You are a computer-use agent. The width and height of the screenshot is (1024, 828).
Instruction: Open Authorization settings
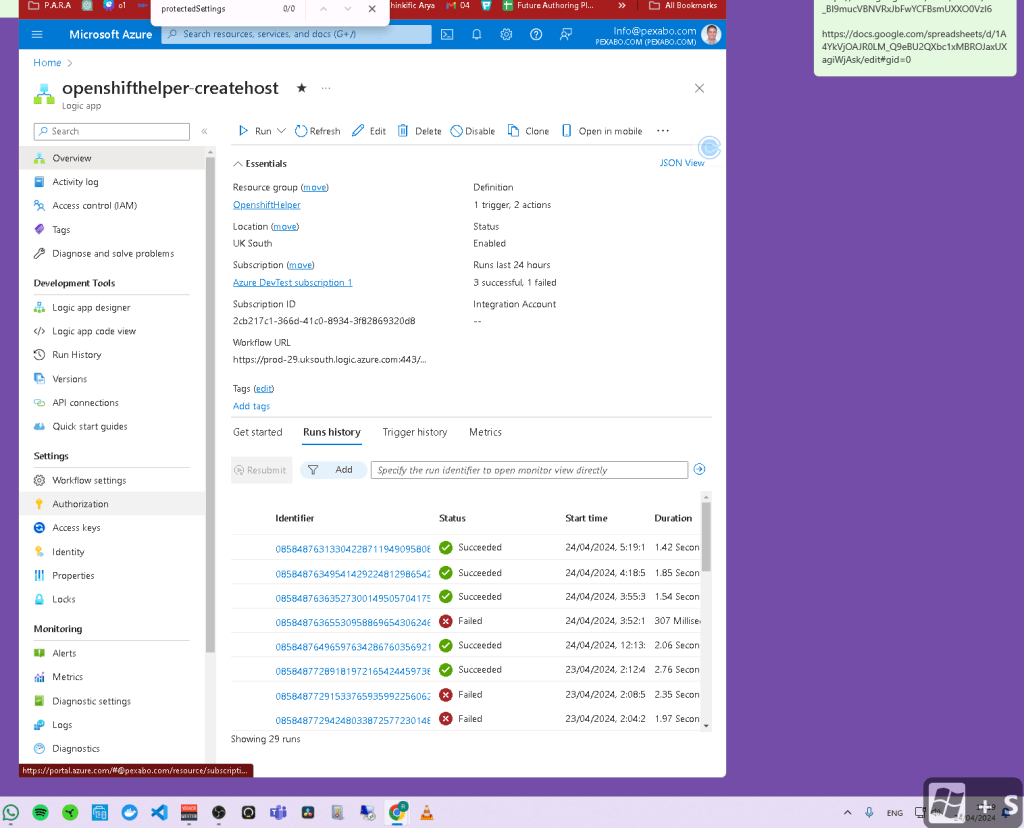(112, 504)
